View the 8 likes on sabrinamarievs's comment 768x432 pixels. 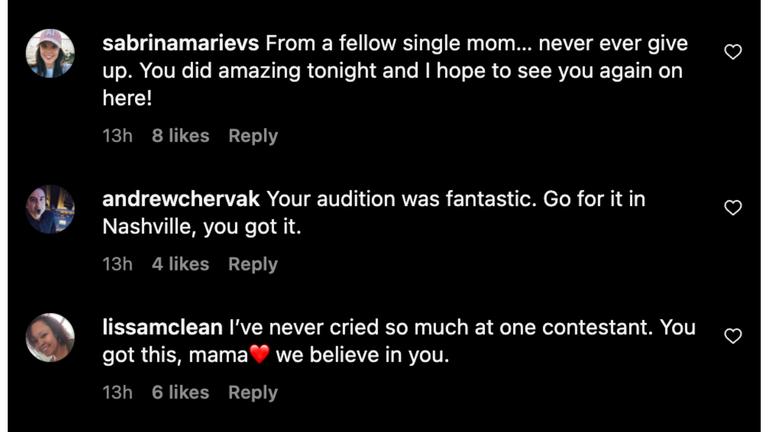click(180, 136)
